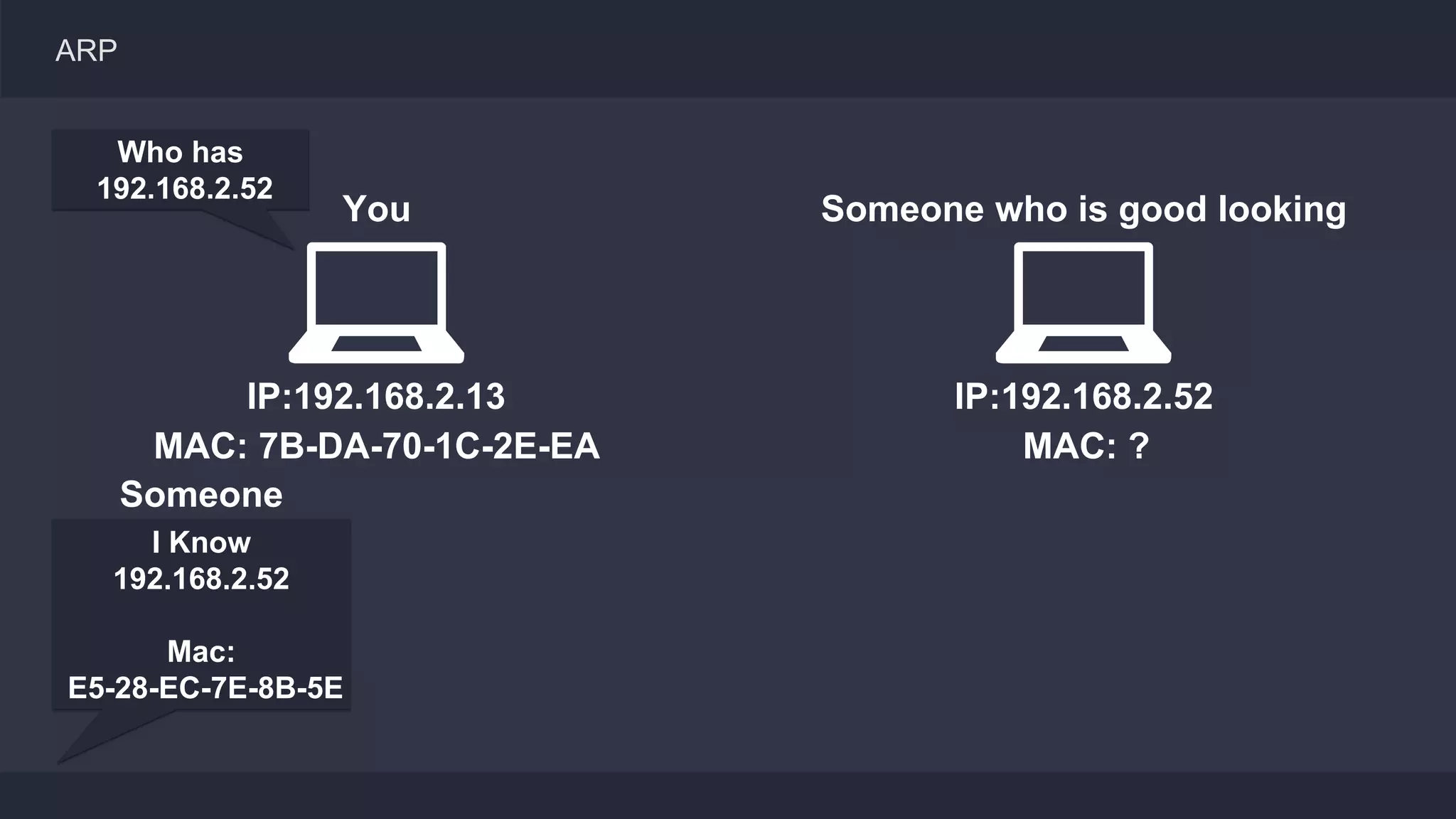Click the 'Someone' label
This screenshot has width=1456, height=819.
click(201, 494)
